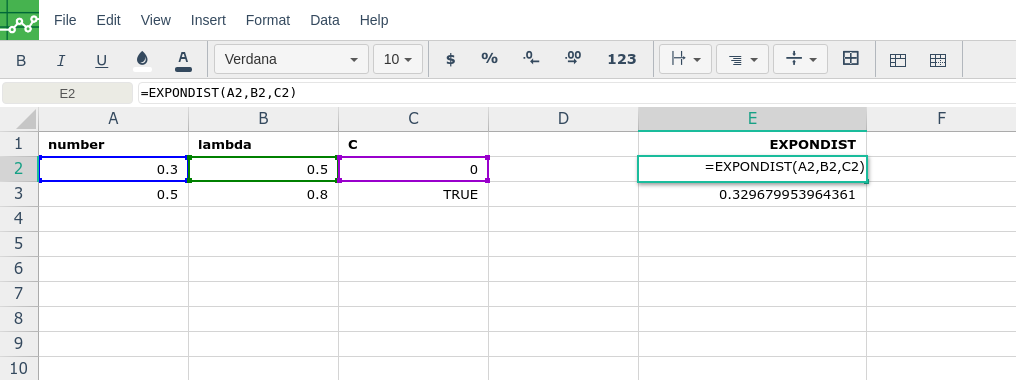Screen dimensions: 1016x380
Task: Toggle underline formatting
Action: point(102,60)
